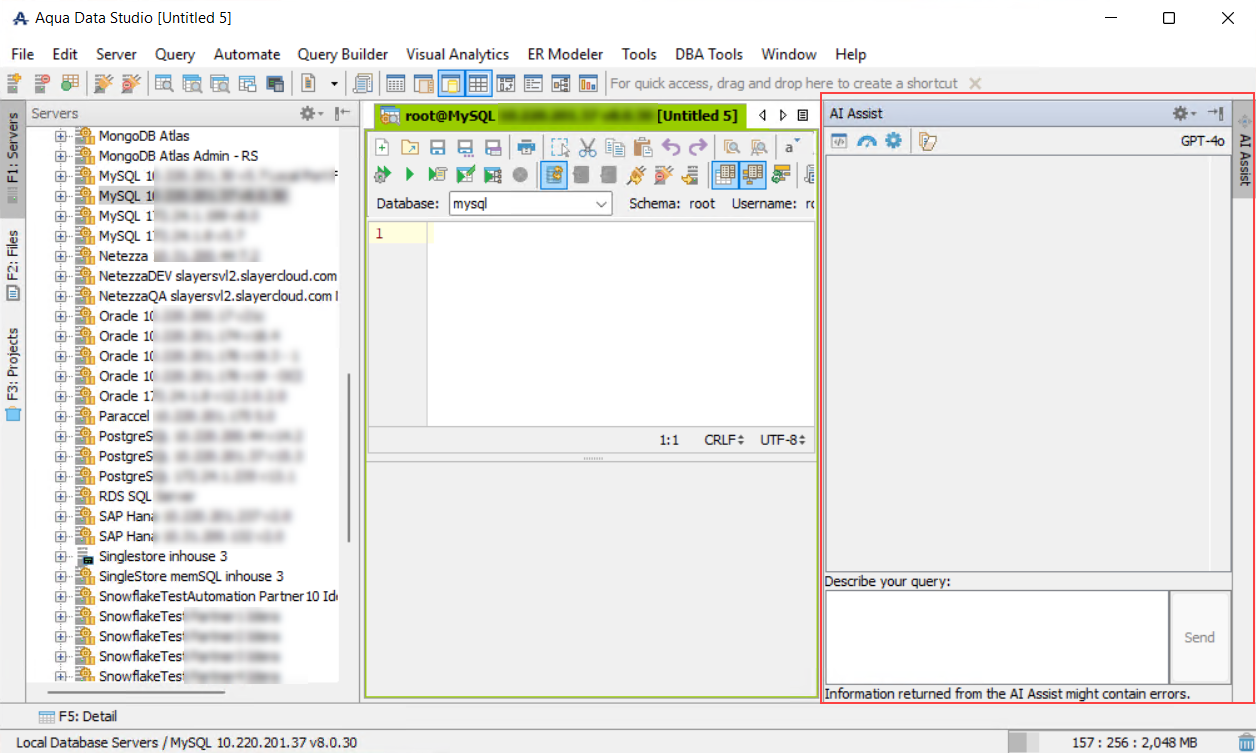
Task: Expand the Paraccel server node
Action: click(61, 416)
